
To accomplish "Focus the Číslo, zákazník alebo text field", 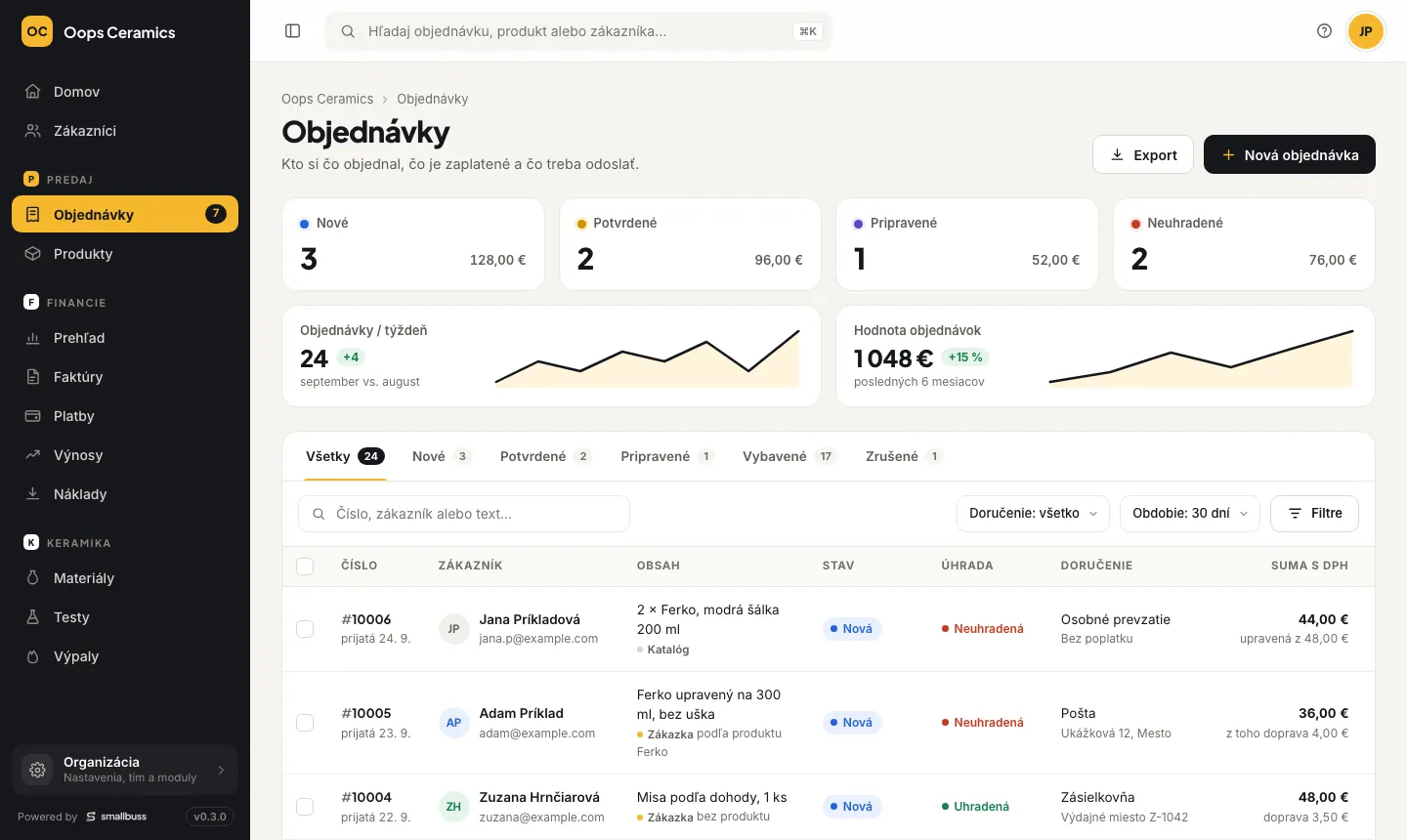I will coord(464,514).
